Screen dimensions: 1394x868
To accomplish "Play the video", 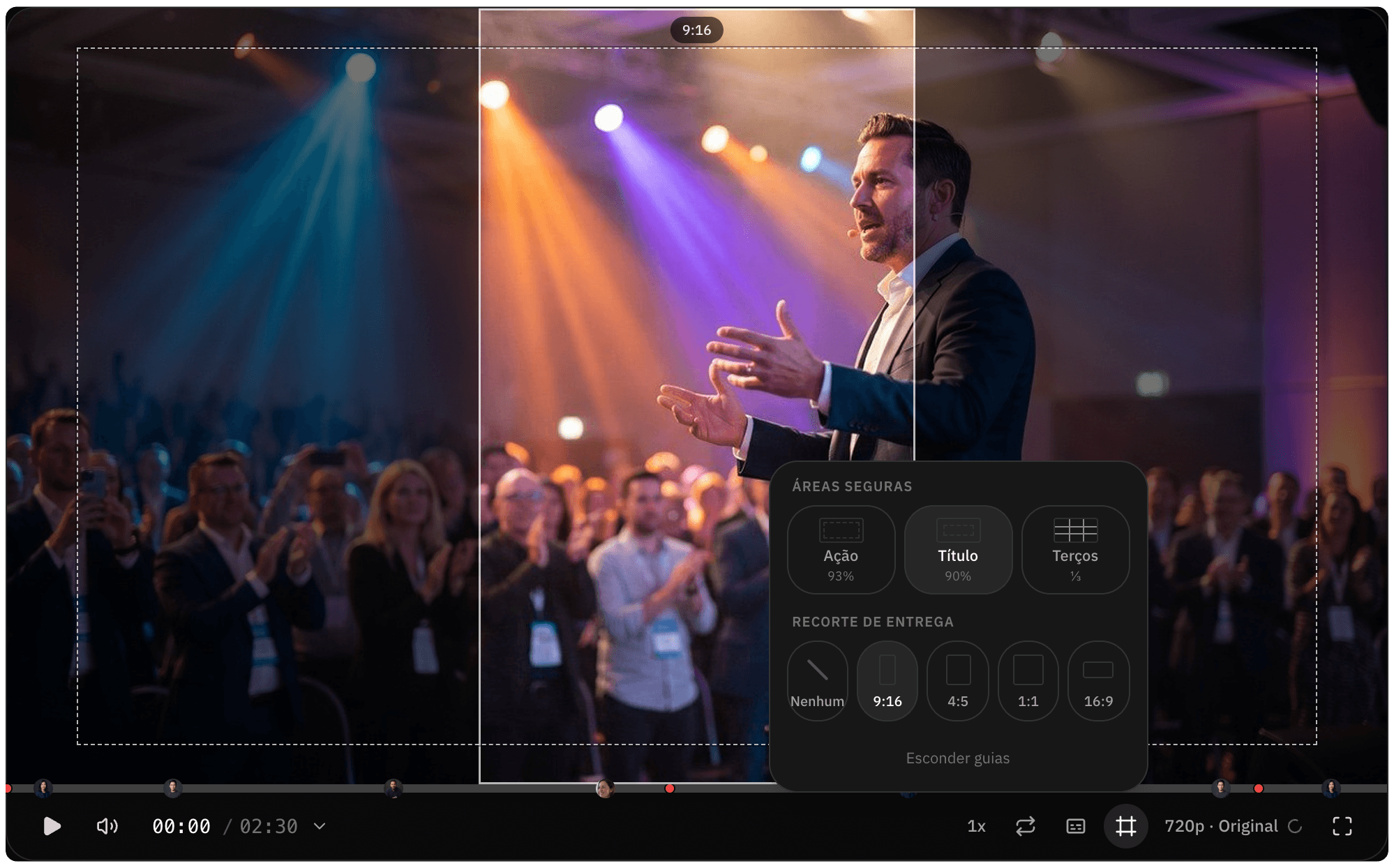I will click(x=52, y=826).
